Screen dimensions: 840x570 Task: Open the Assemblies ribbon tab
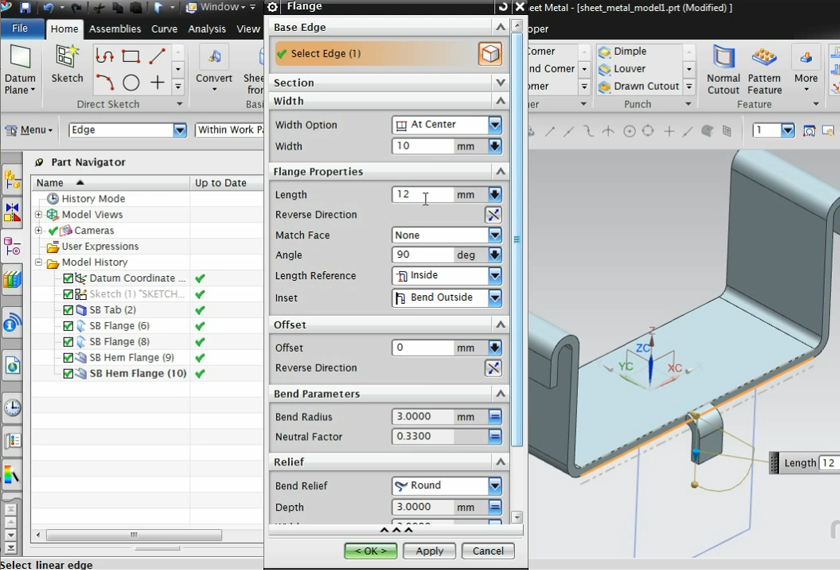point(115,29)
